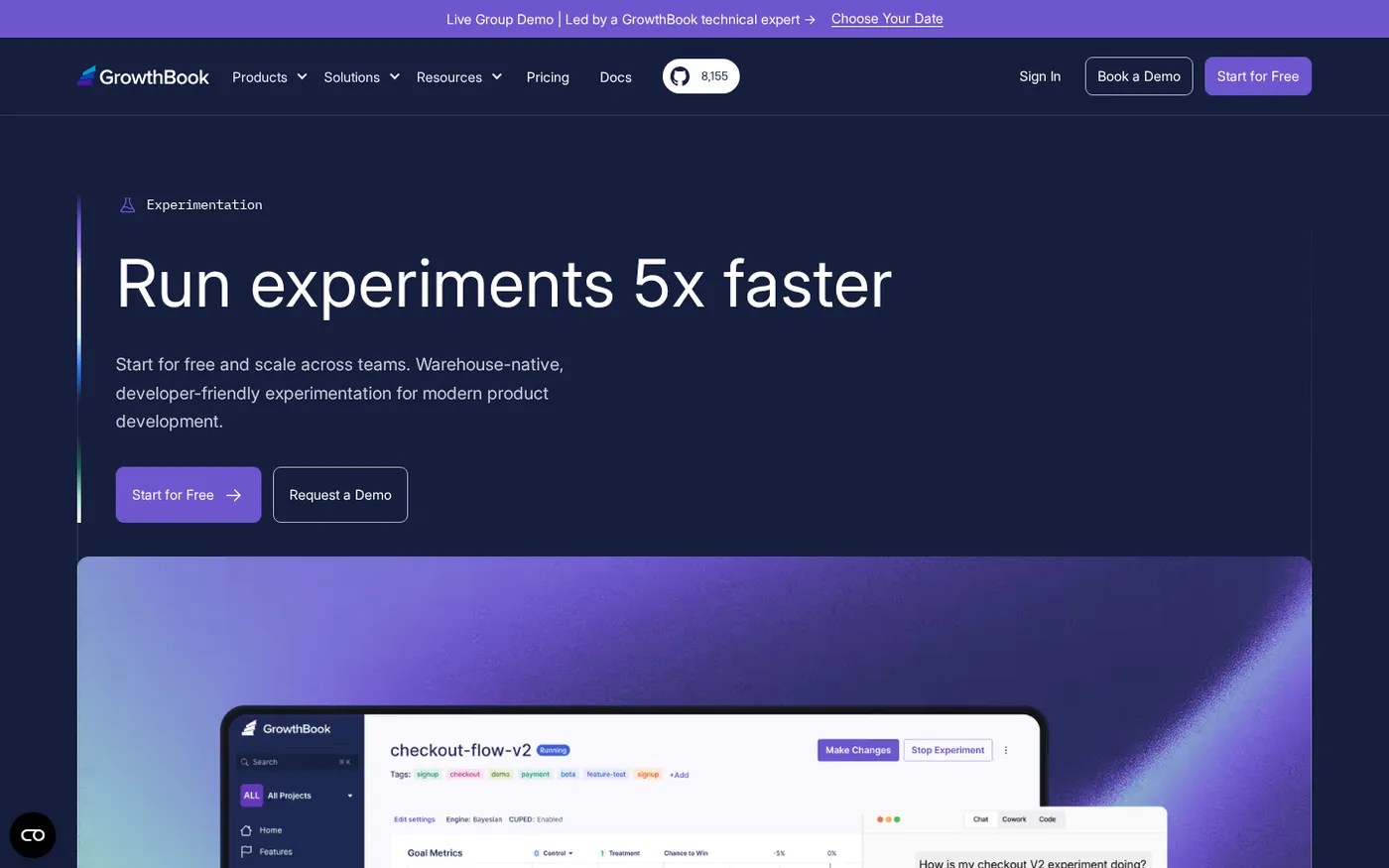
Task: Click the beta tag
Action: pos(568,774)
